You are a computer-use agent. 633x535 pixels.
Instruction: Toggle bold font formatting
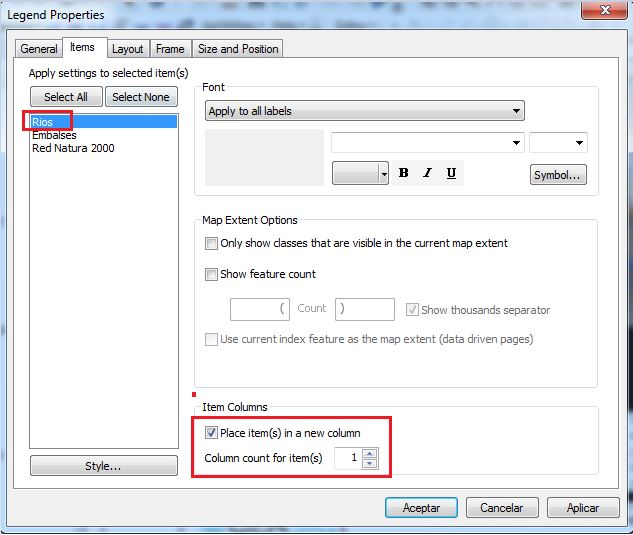click(403, 173)
